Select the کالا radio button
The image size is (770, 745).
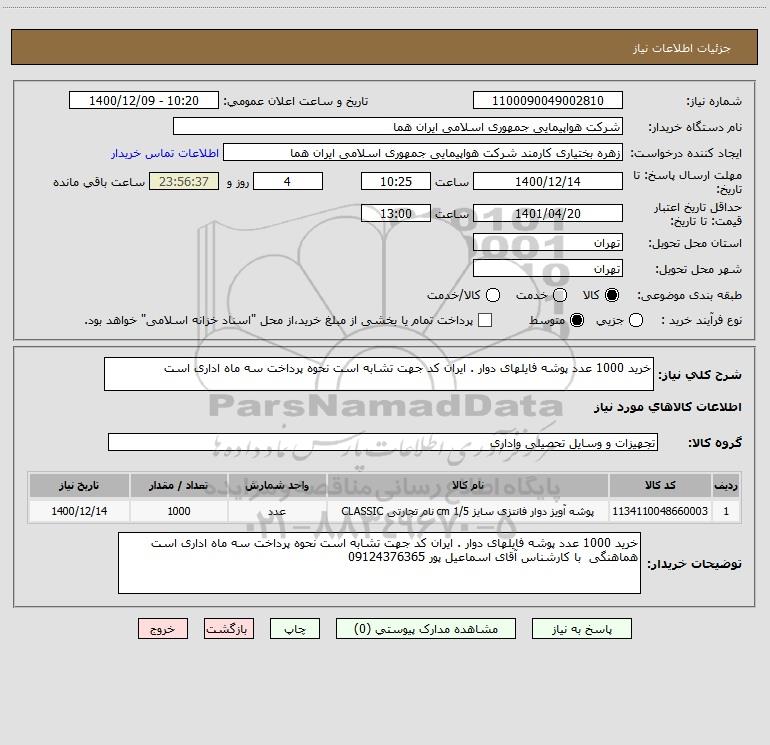613,295
